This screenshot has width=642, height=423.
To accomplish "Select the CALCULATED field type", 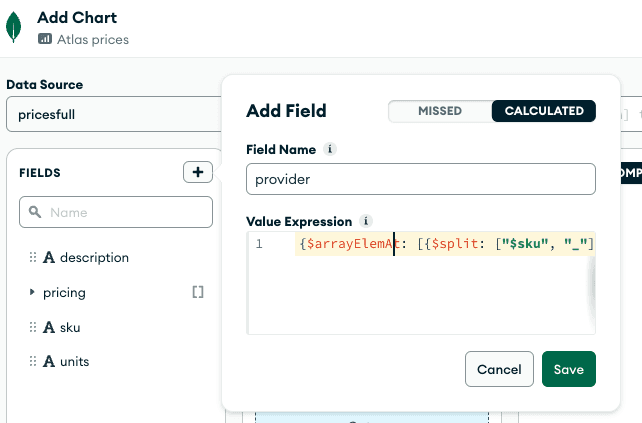I will pos(544,111).
